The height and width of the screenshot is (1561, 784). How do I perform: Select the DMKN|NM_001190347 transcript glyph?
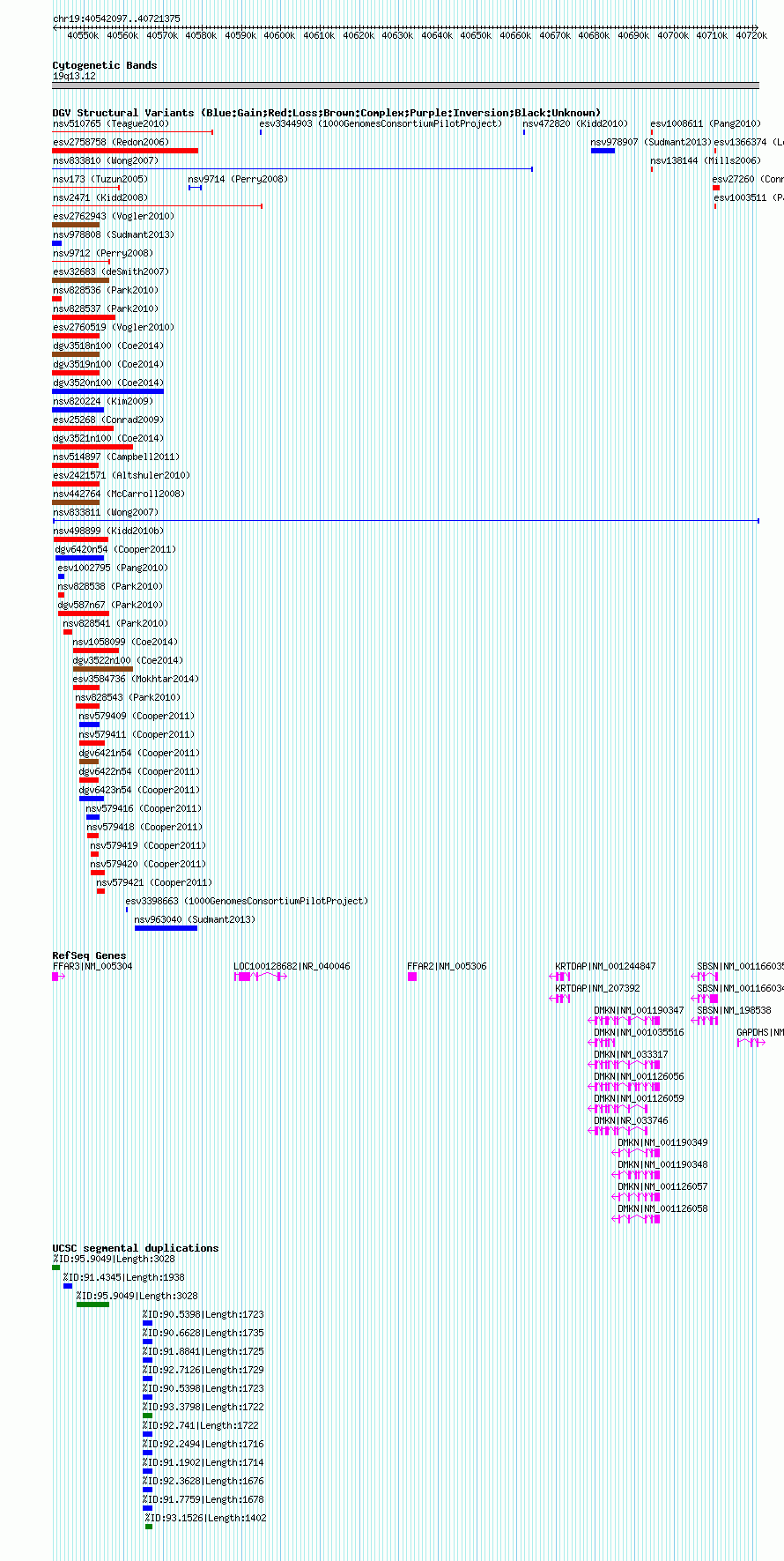pyautogui.click(x=625, y=1021)
